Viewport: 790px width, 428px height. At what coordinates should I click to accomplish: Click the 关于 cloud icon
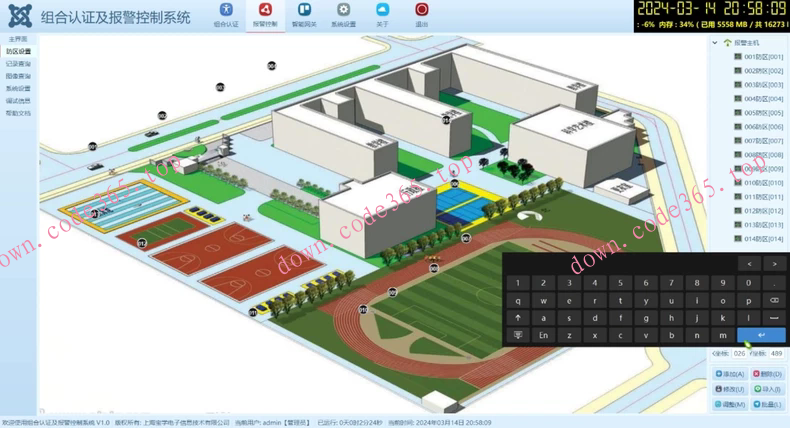click(x=382, y=10)
